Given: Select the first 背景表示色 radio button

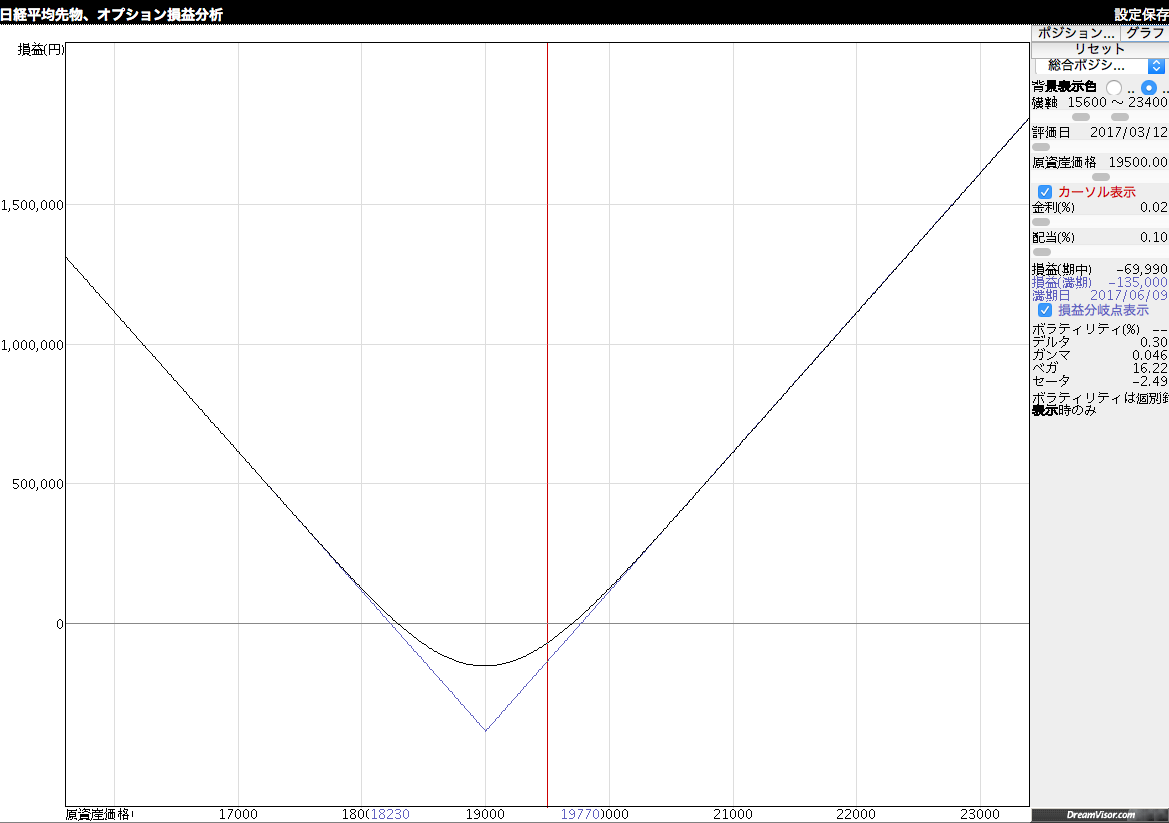Looking at the screenshot, I should click(x=1114, y=88).
